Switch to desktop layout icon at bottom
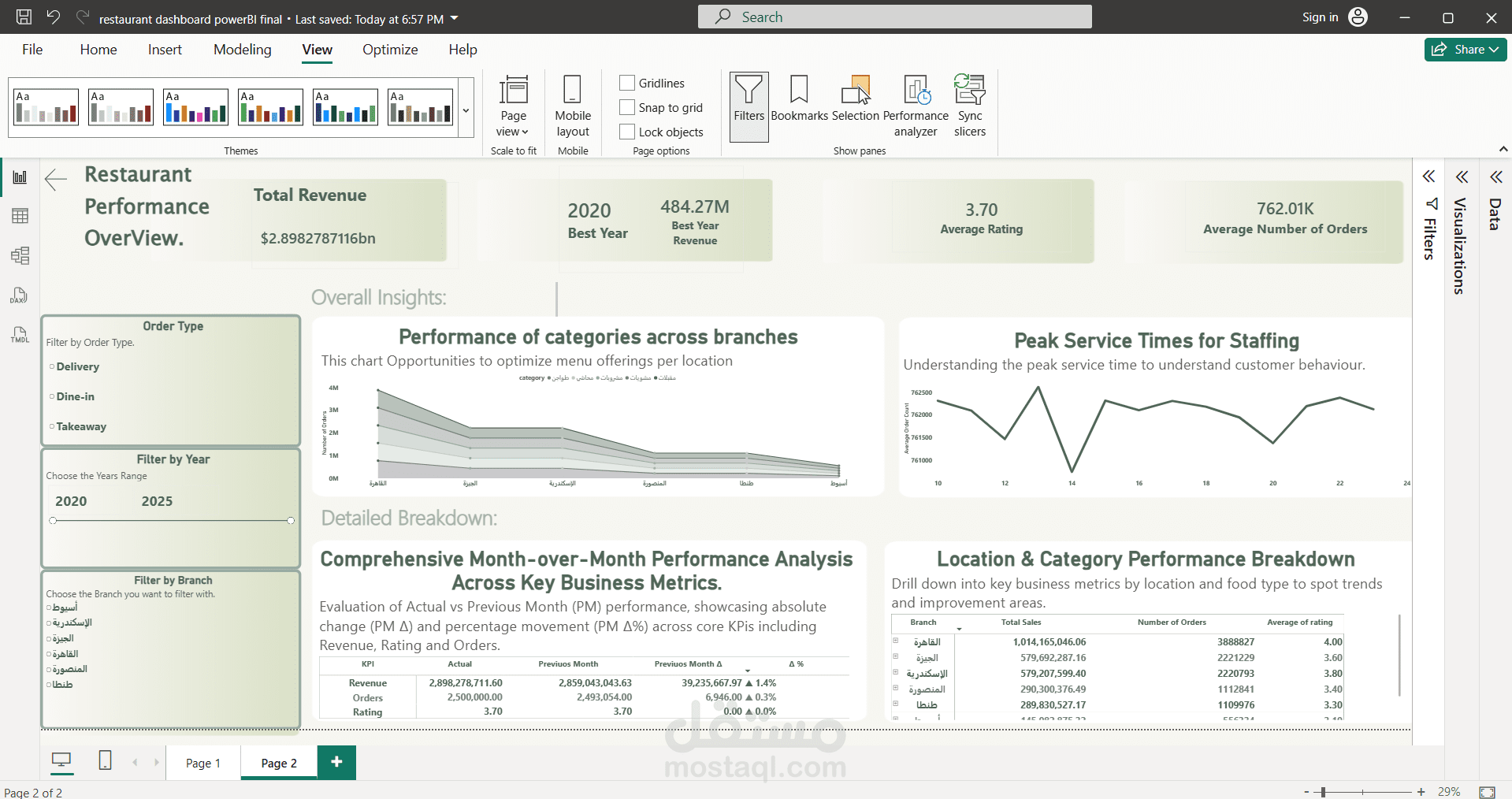This screenshot has height=799, width=1512. click(x=61, y=760)
